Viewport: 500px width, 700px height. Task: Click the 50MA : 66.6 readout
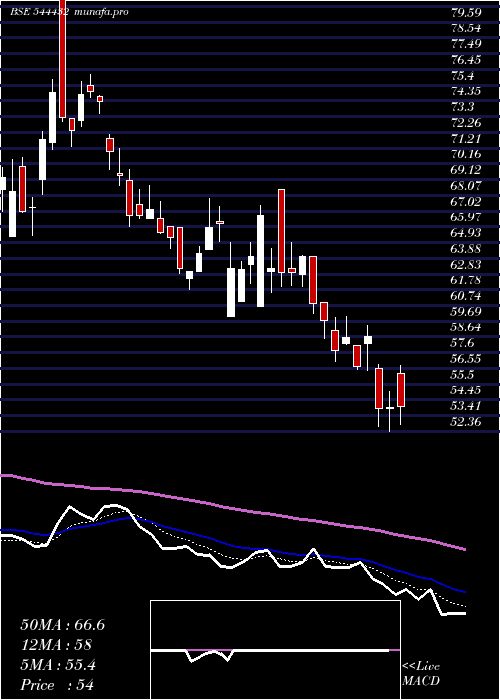(62, 625)
